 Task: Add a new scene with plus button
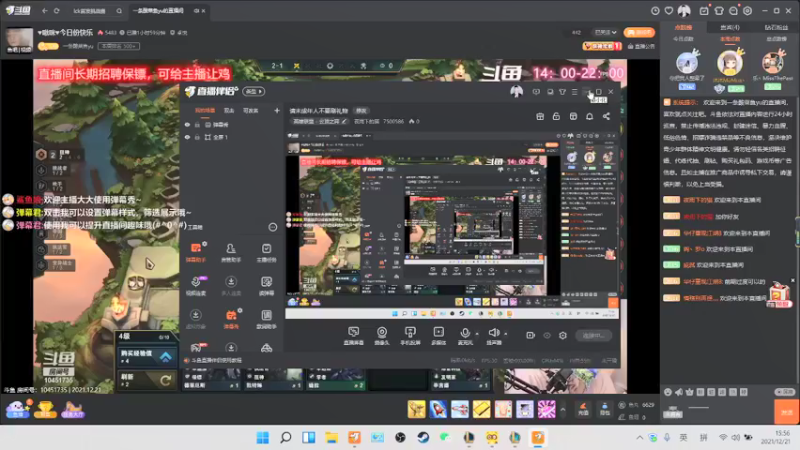(x=277, y=110)
